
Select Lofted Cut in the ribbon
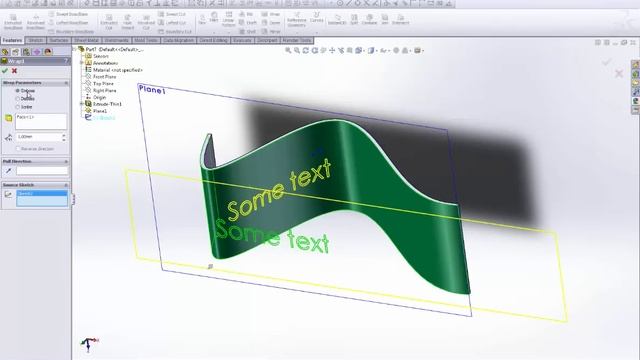(x=172, y=23)
